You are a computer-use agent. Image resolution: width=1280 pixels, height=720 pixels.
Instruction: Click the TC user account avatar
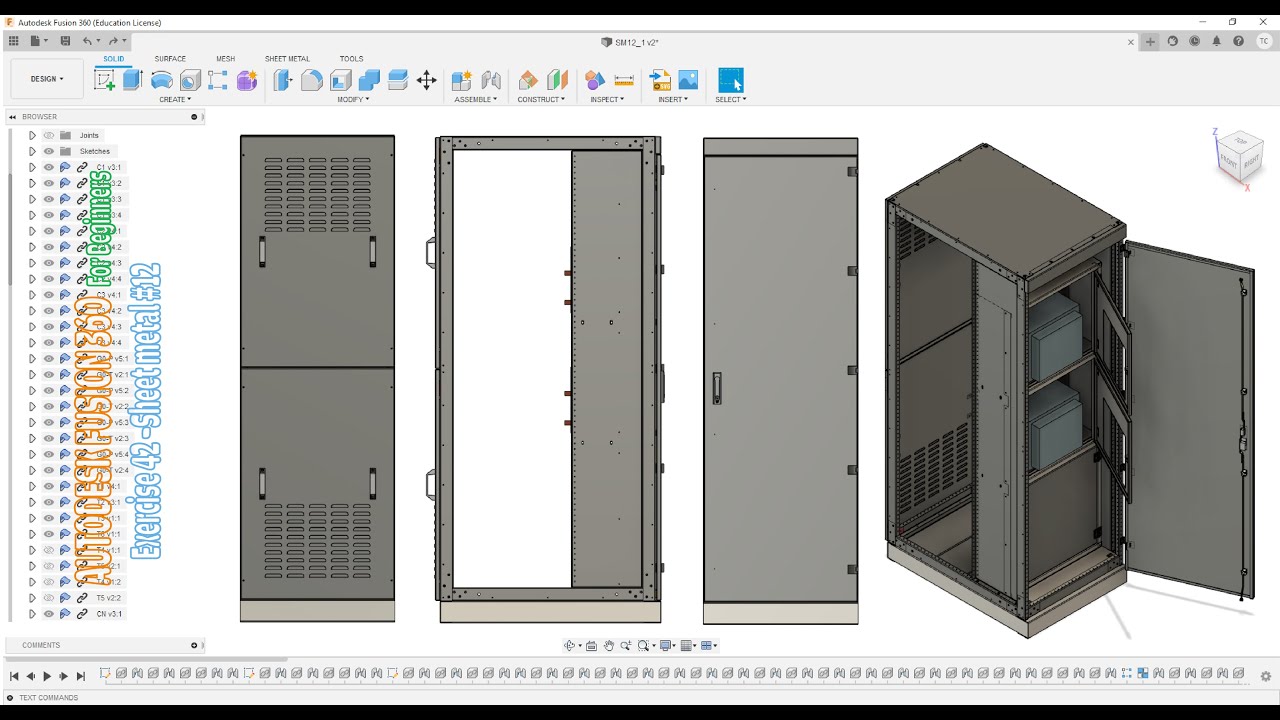click(1264, 41)
